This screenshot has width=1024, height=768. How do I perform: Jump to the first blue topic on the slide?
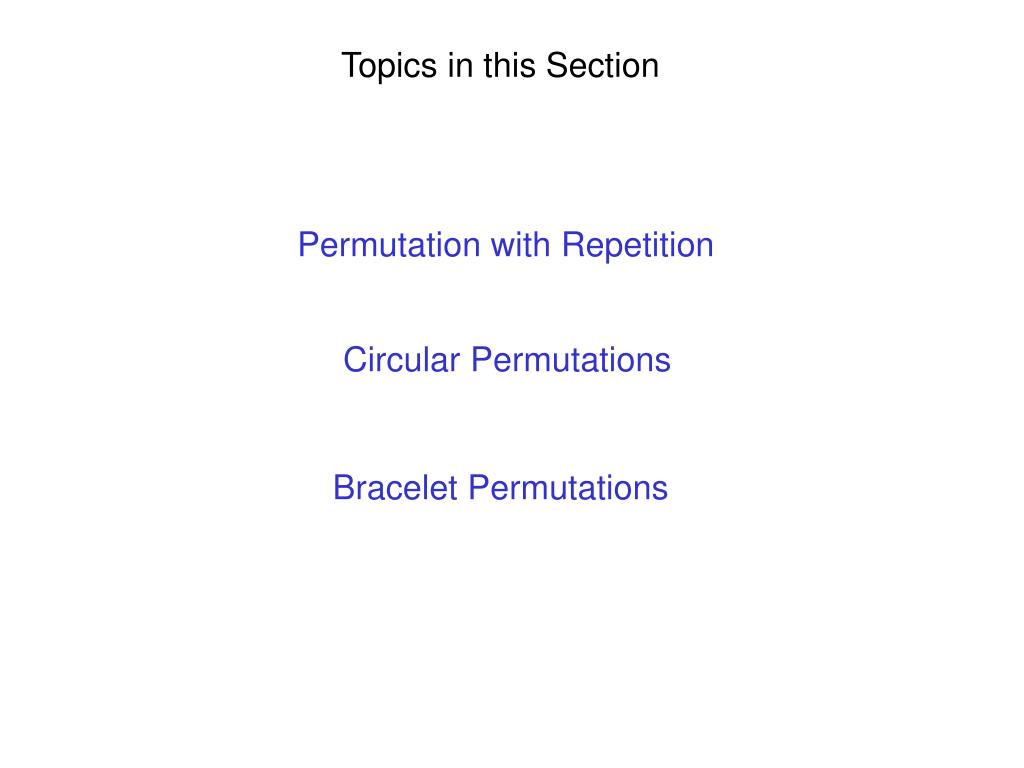point(505,246)
